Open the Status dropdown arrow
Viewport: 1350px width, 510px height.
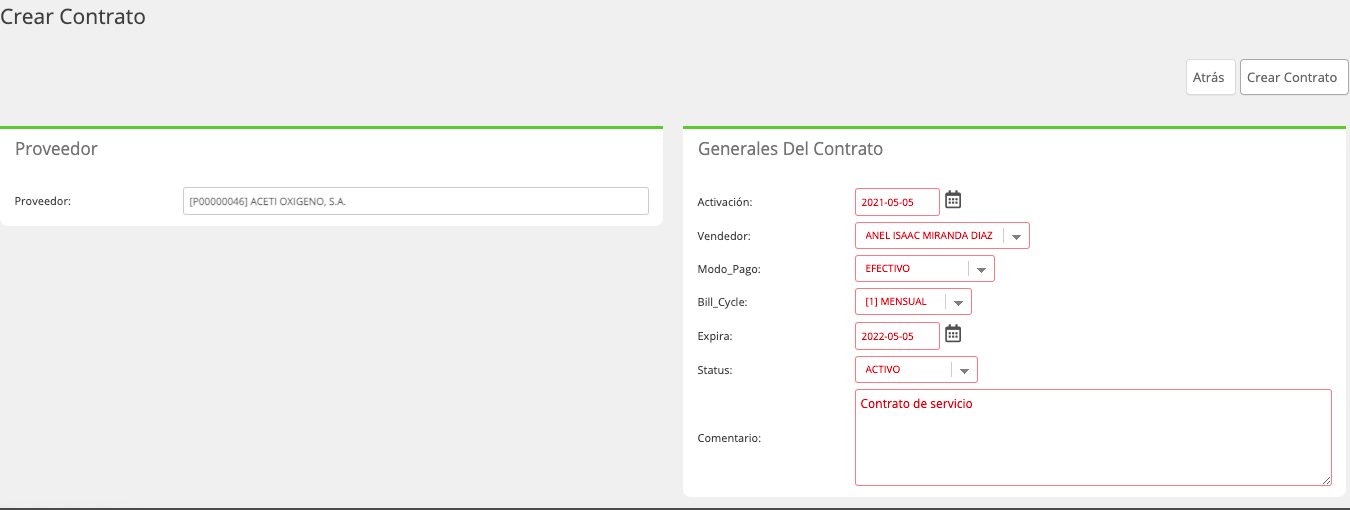coord(964,370)
